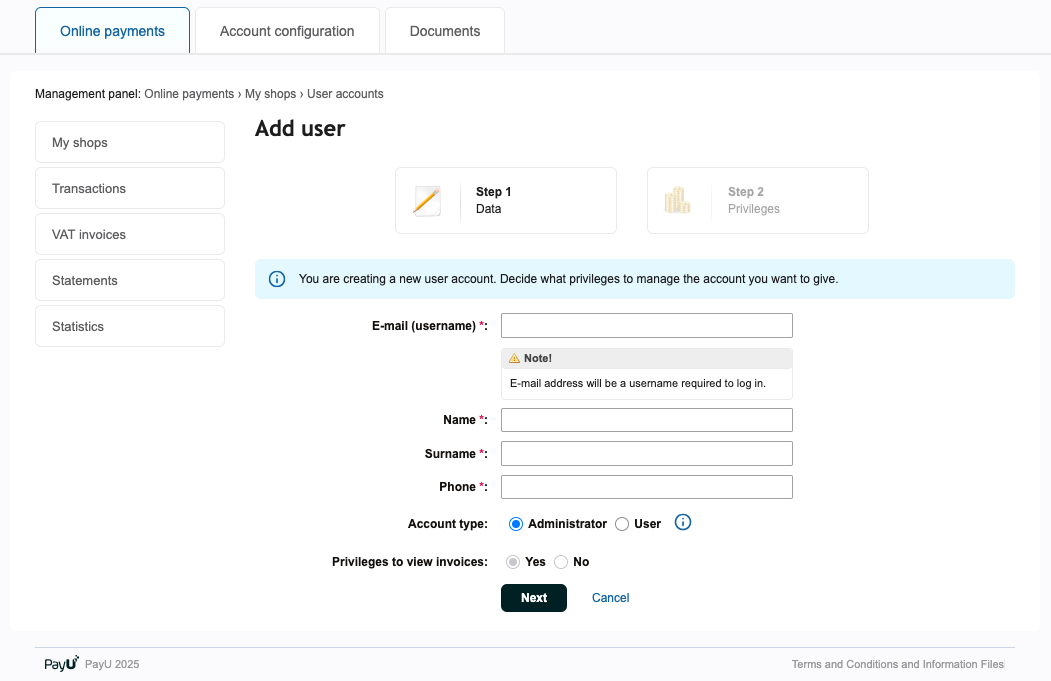This screenshot has height=681, width=1051.
Task: Click the info icon in the blue notice banner
Action: [x=277, y=279]
